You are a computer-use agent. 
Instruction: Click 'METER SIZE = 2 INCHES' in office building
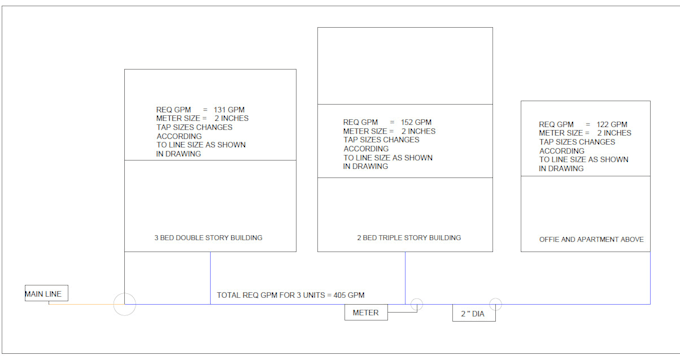(585, 133)
